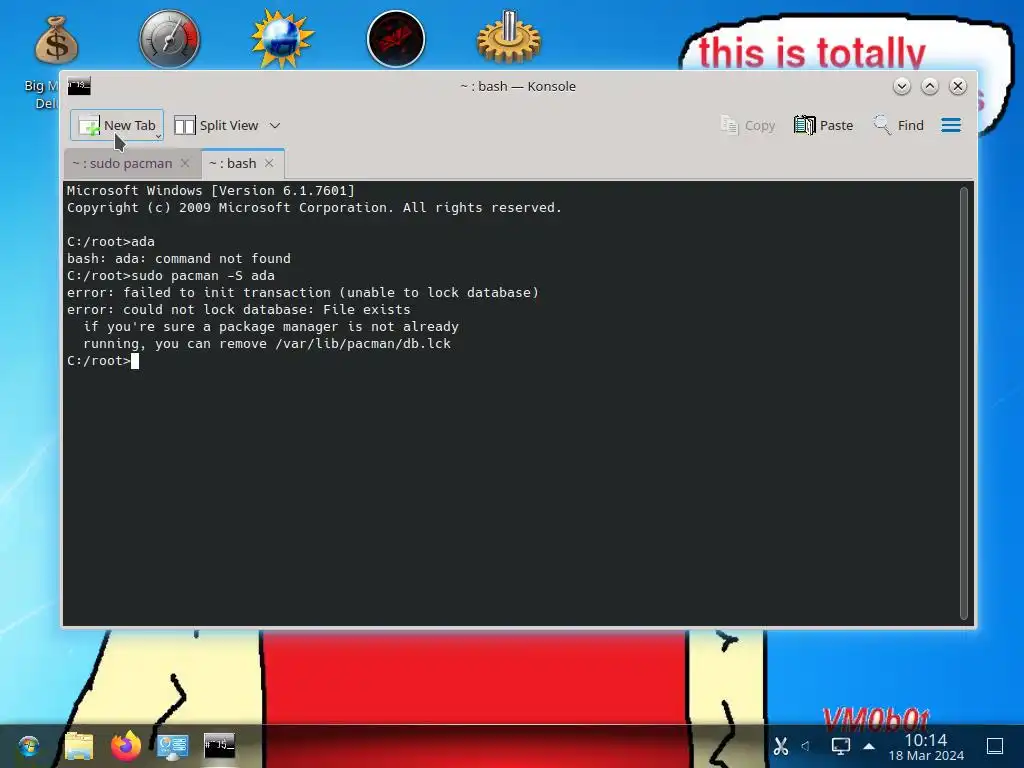Screen dimensions: 1024x768
Task: Launch Firefox from the taskbar
Action: click(x=126, y=746)
